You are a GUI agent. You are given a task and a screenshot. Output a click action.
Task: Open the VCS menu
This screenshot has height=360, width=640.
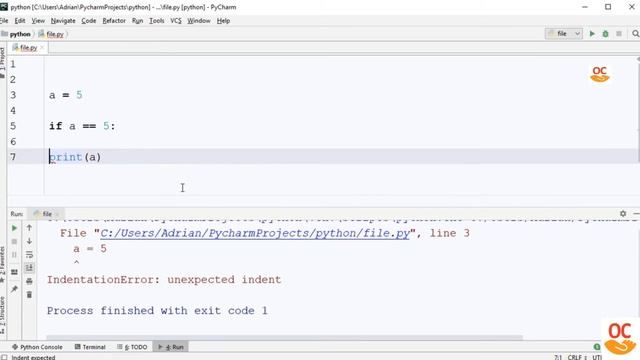176,20
